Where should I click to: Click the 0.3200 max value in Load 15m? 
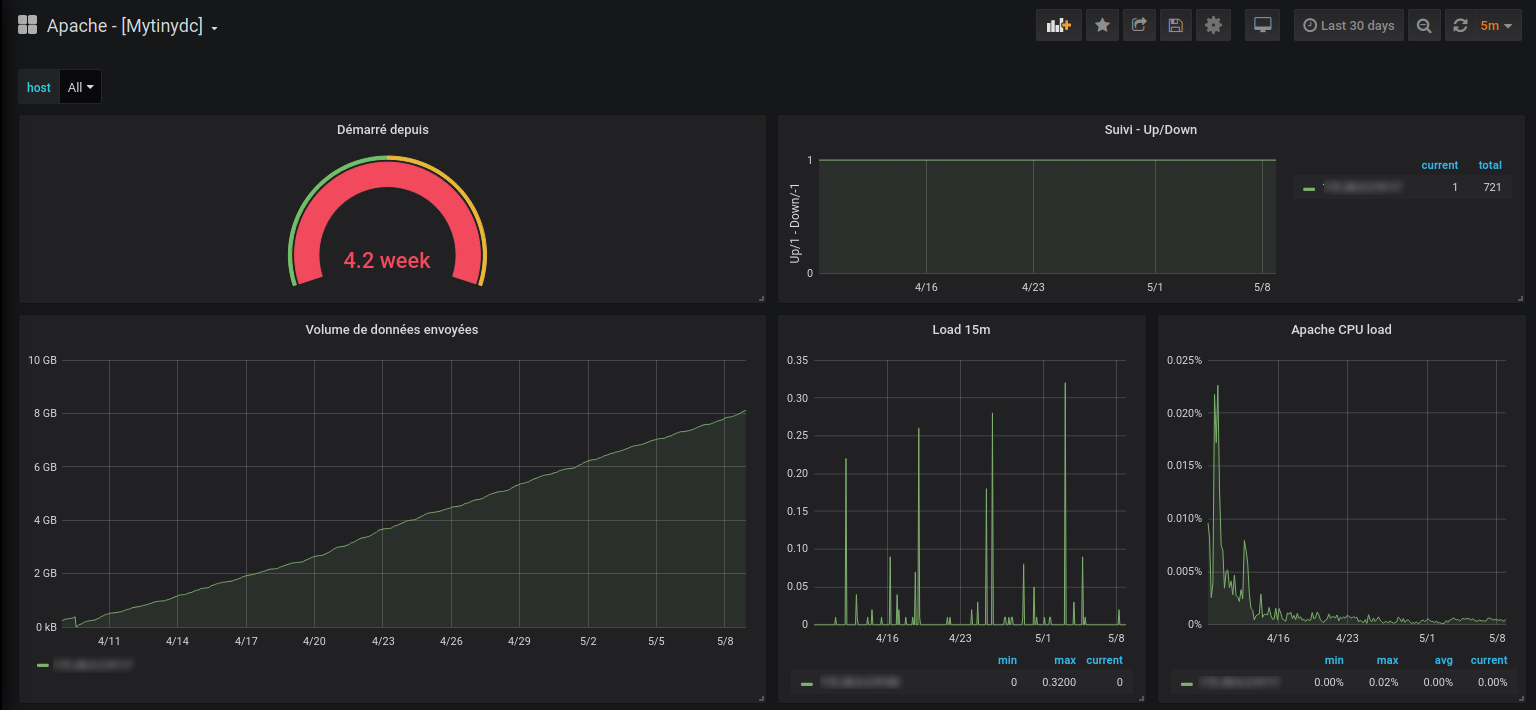point(1060,682)
